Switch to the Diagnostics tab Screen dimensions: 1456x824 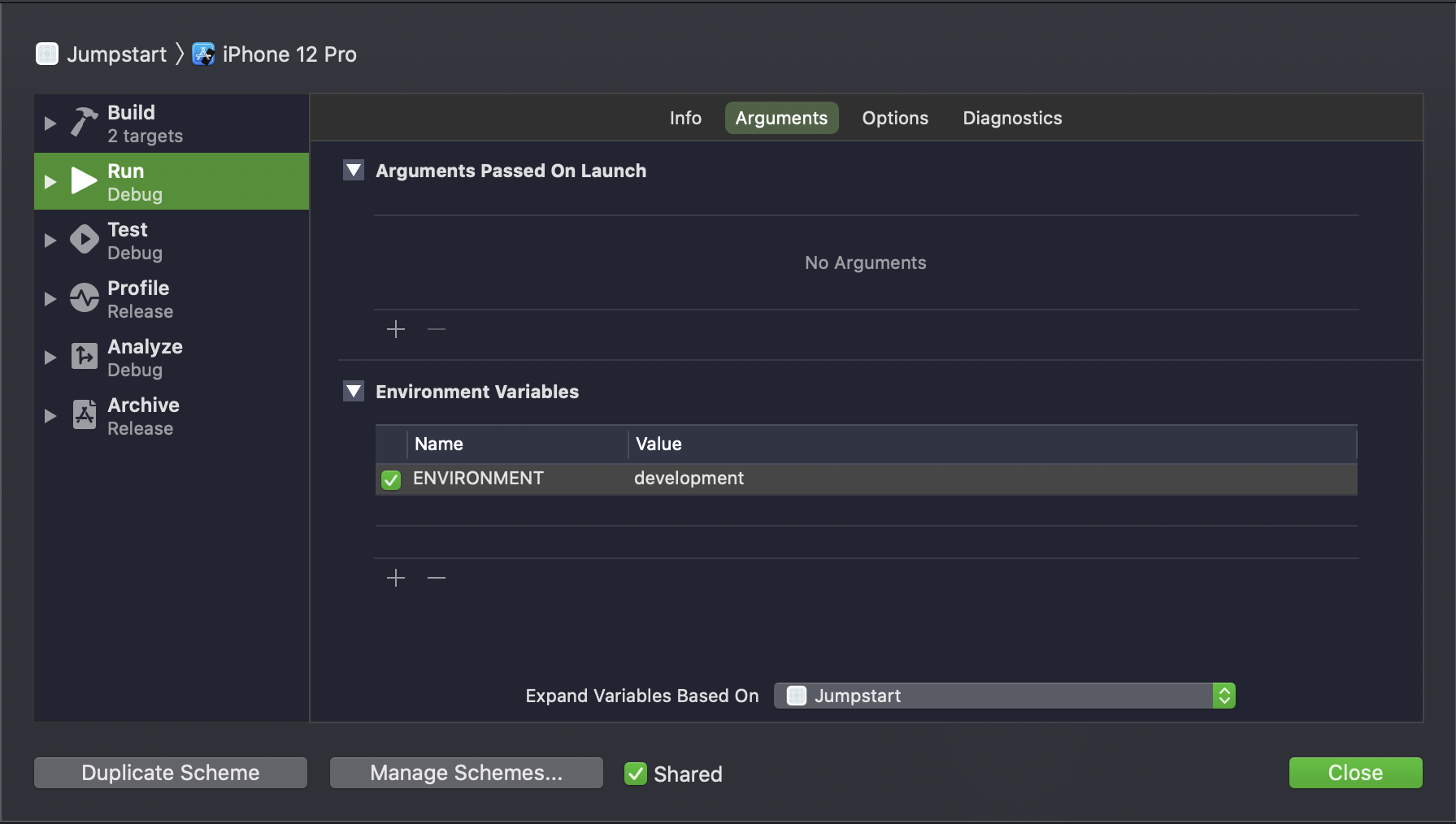pyautogui.click(x=1012, y=118)
